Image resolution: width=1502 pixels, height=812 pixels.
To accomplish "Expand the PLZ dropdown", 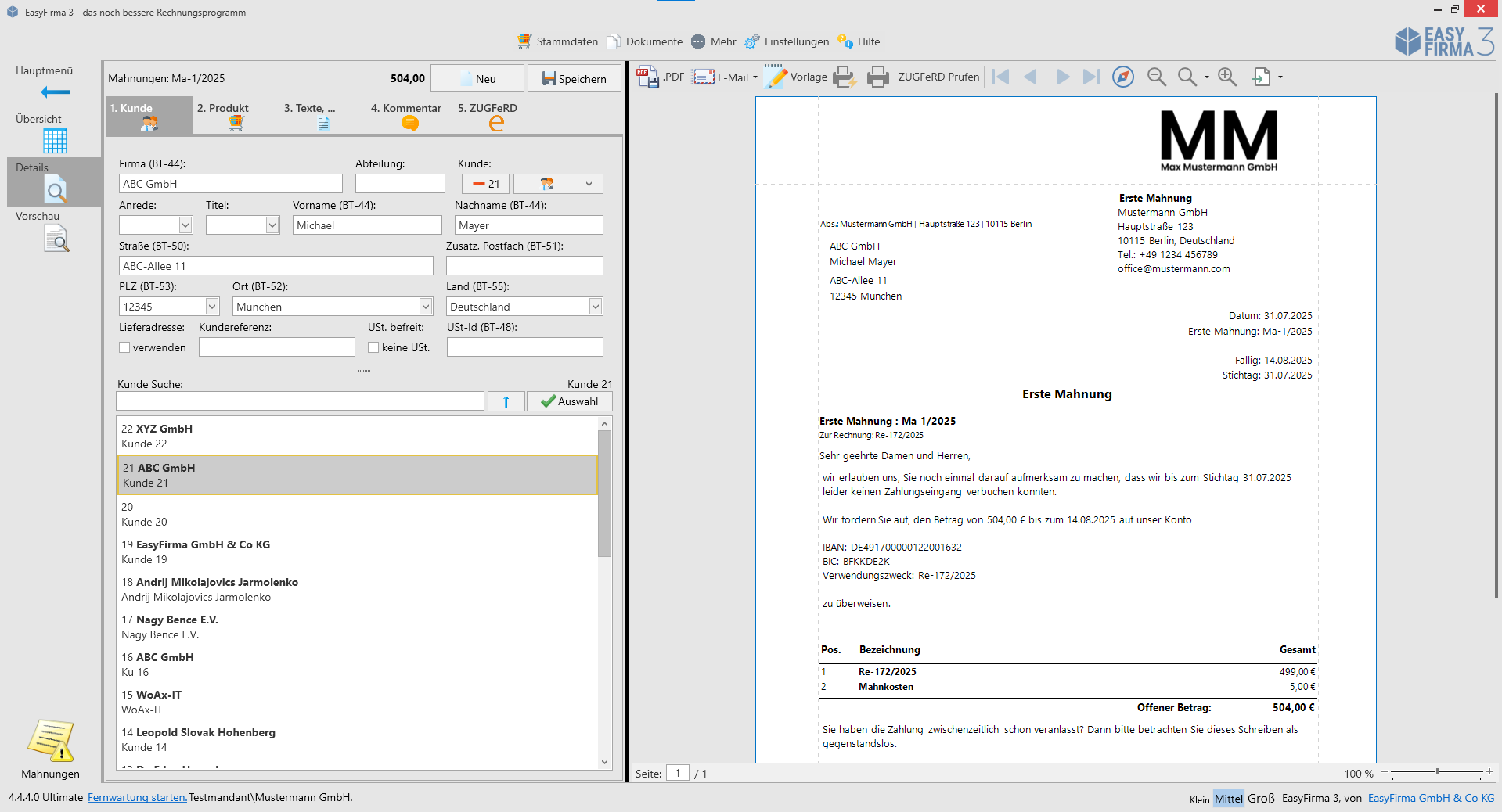I will (212, 307).
